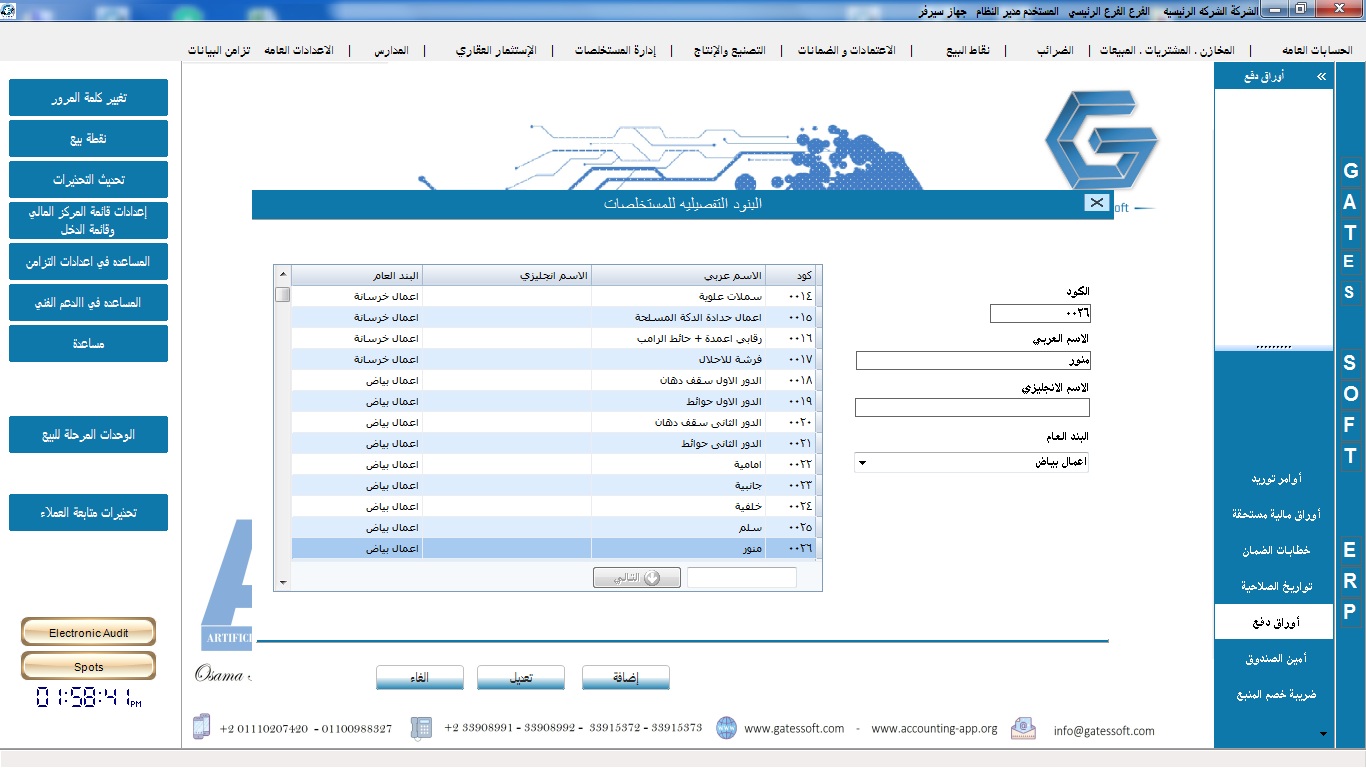The height and width of the screenshot is (768, 1366).
Task: Select row خلفية
Action: pyautogui.click(x=554, y=506)
